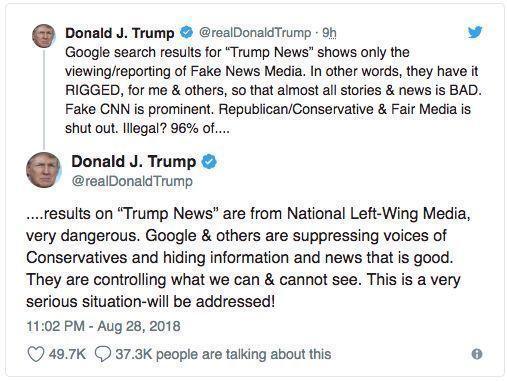Viewport: 507px width, 381px height.
Task: Click the 9h timestamp link
Action: (329, 33)
